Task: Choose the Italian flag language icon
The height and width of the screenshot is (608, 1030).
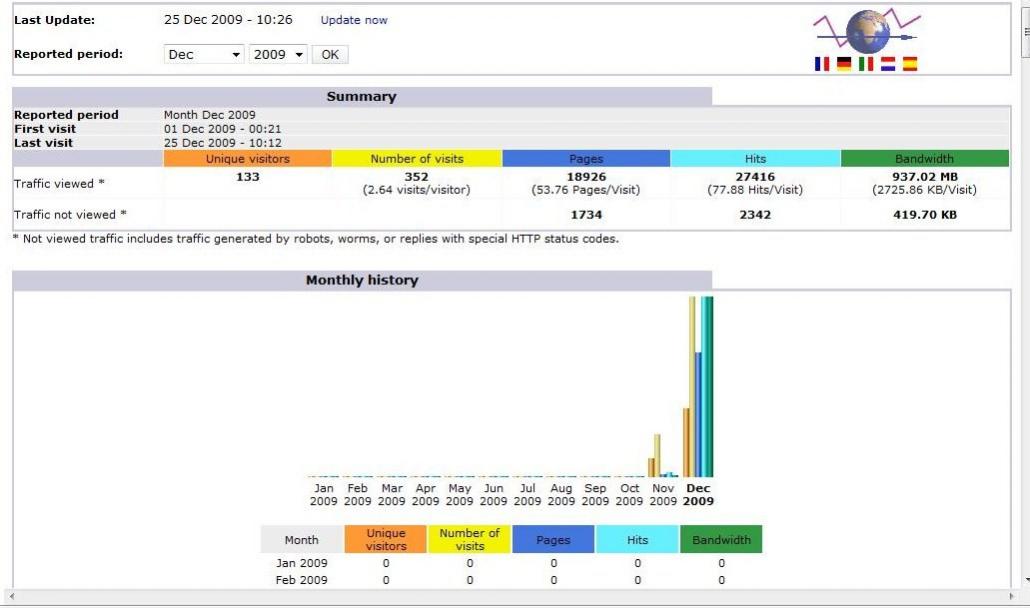Action: [866, 64]
